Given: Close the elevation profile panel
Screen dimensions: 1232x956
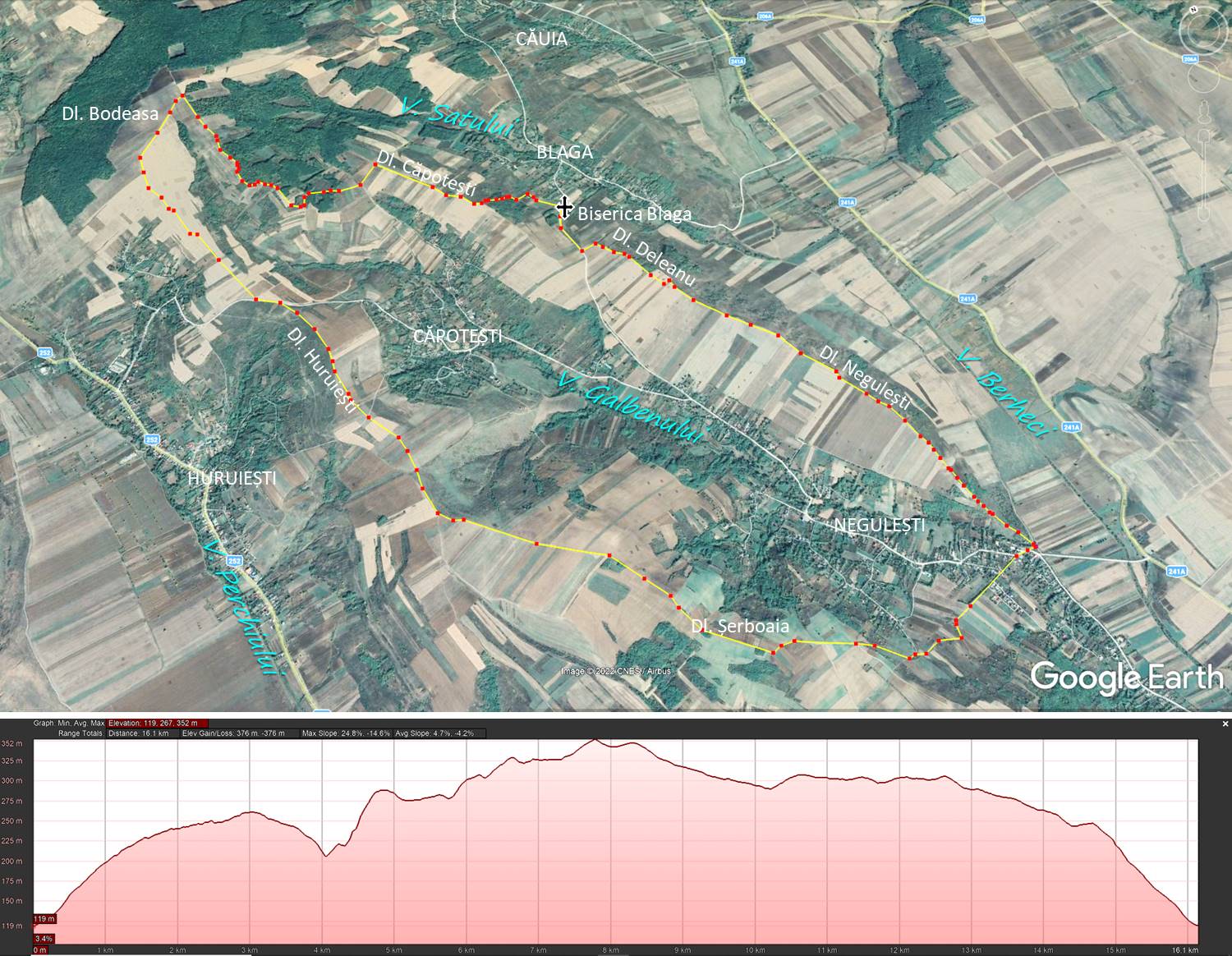Looking at the screenshot, I should 1225,724.
